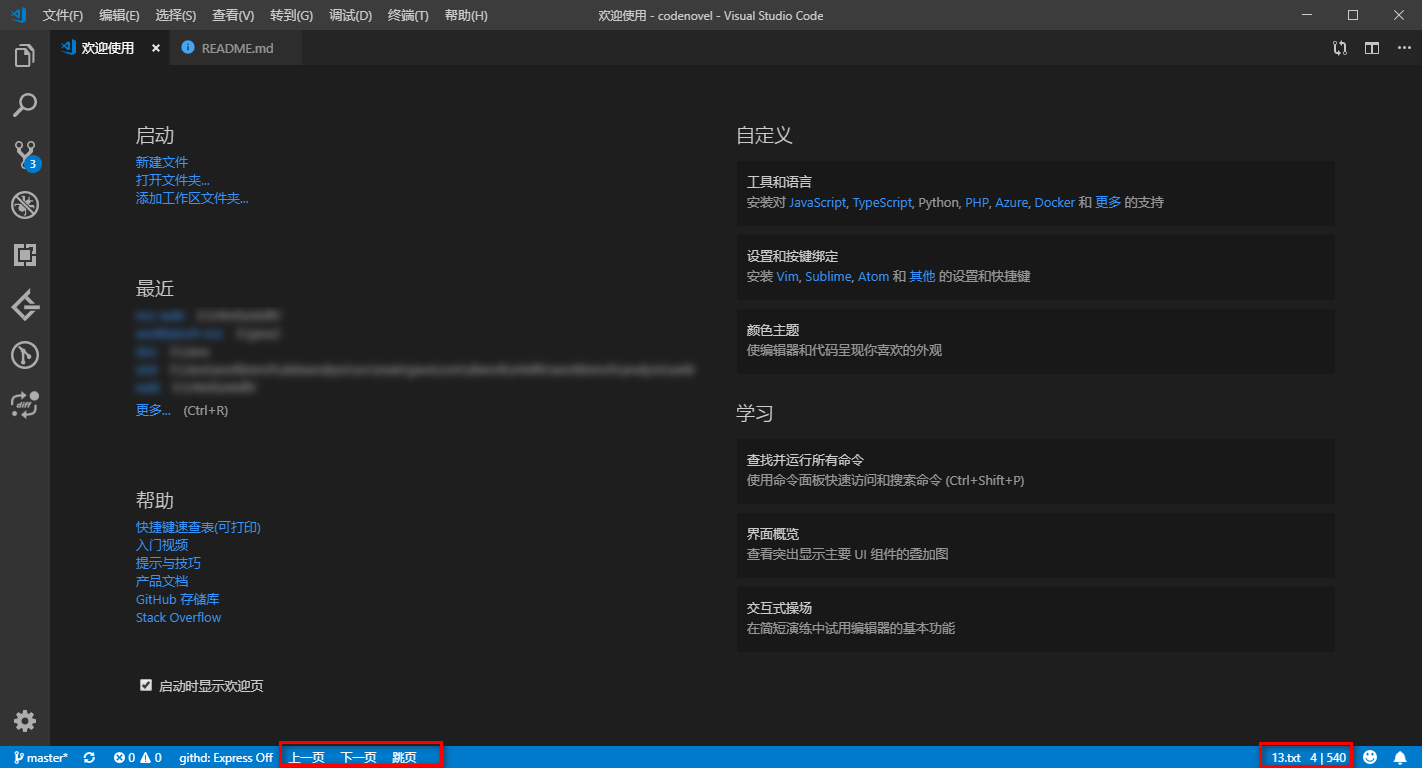
Task: Open the 产品文档 link
Action: (x=162, y=581)
